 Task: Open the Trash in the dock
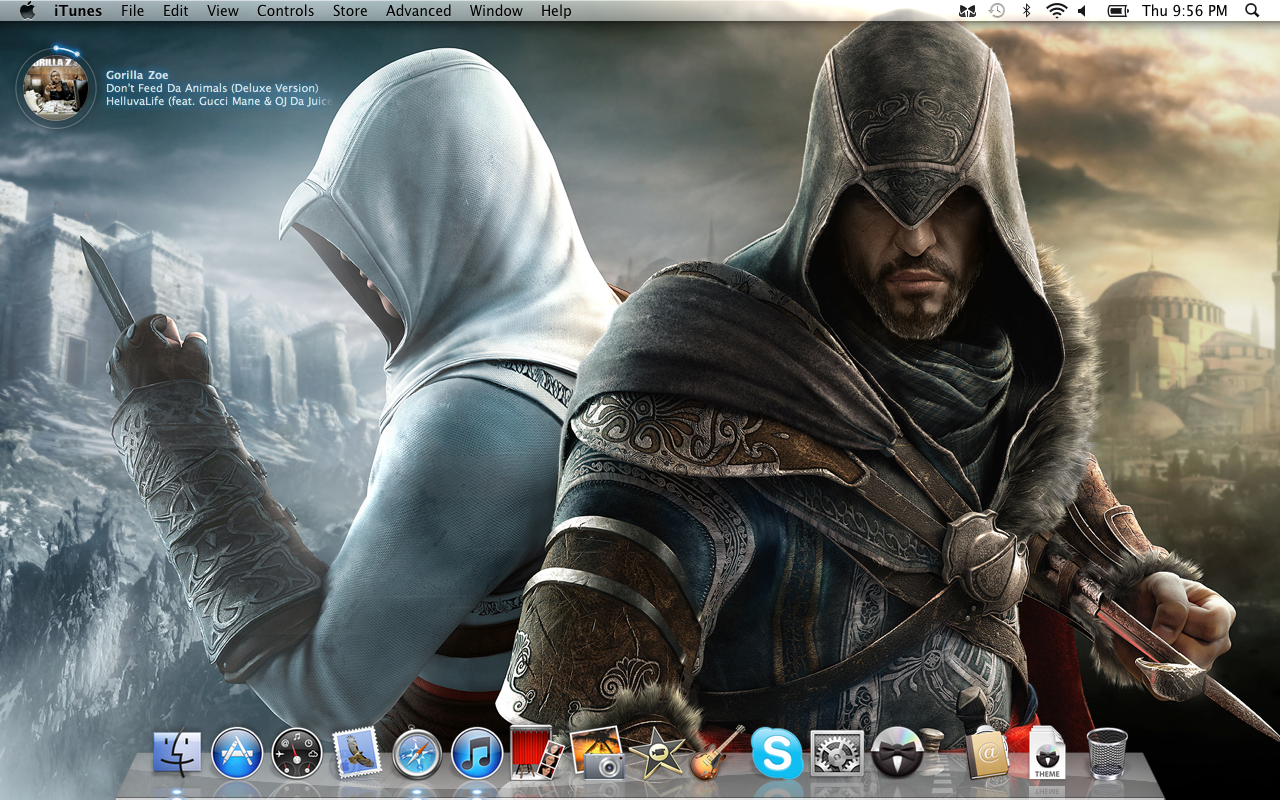(1107, 753)
